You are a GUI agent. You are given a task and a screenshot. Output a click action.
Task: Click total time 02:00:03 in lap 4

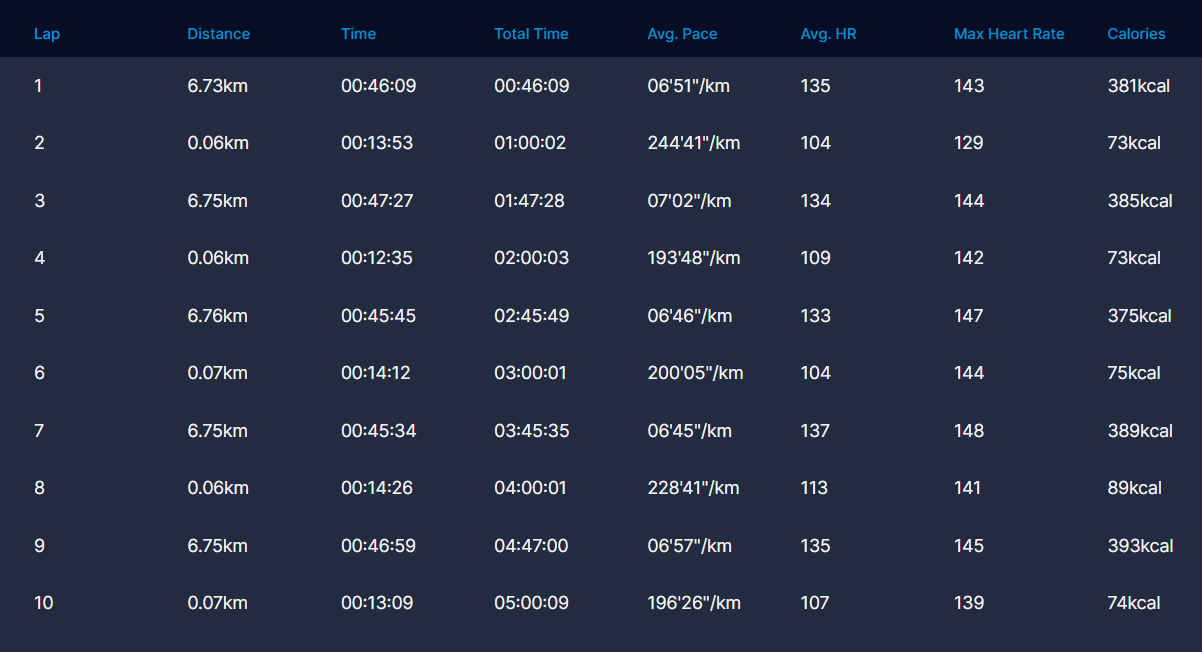(531, 258)
